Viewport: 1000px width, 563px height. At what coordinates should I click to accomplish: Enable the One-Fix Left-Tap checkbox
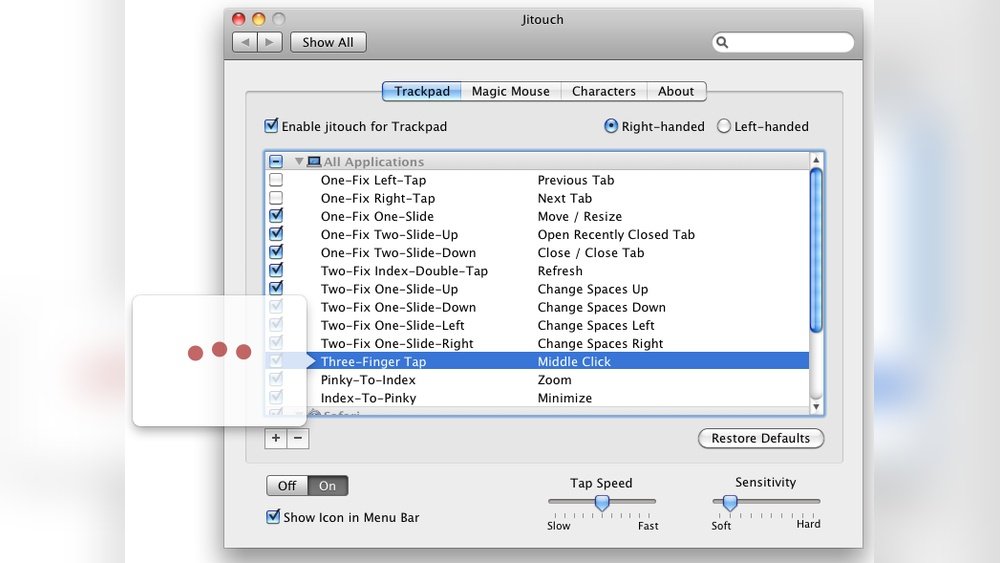pyautogui.click(x=276, y=180)
